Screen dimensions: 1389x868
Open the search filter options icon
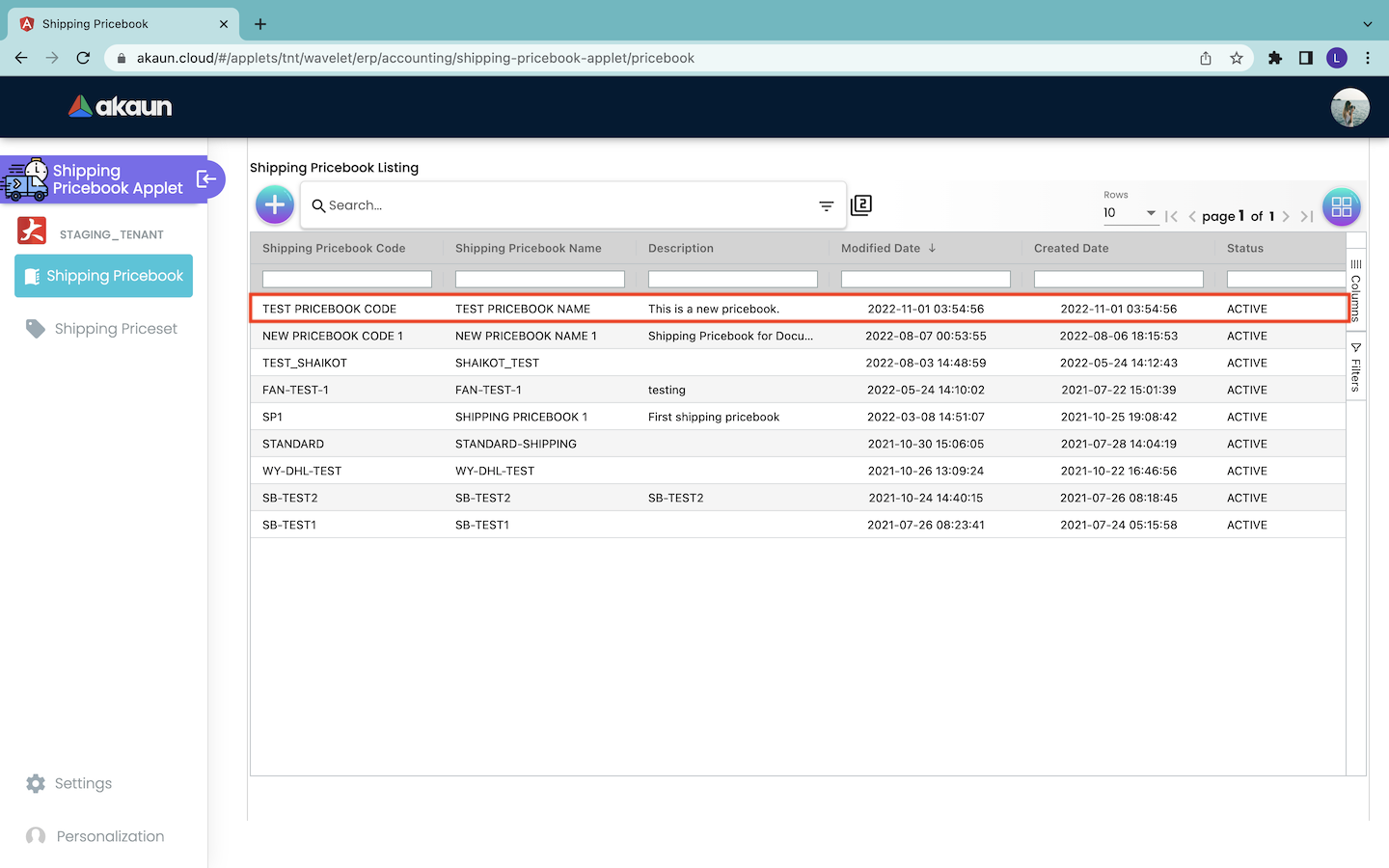[826, 205]
